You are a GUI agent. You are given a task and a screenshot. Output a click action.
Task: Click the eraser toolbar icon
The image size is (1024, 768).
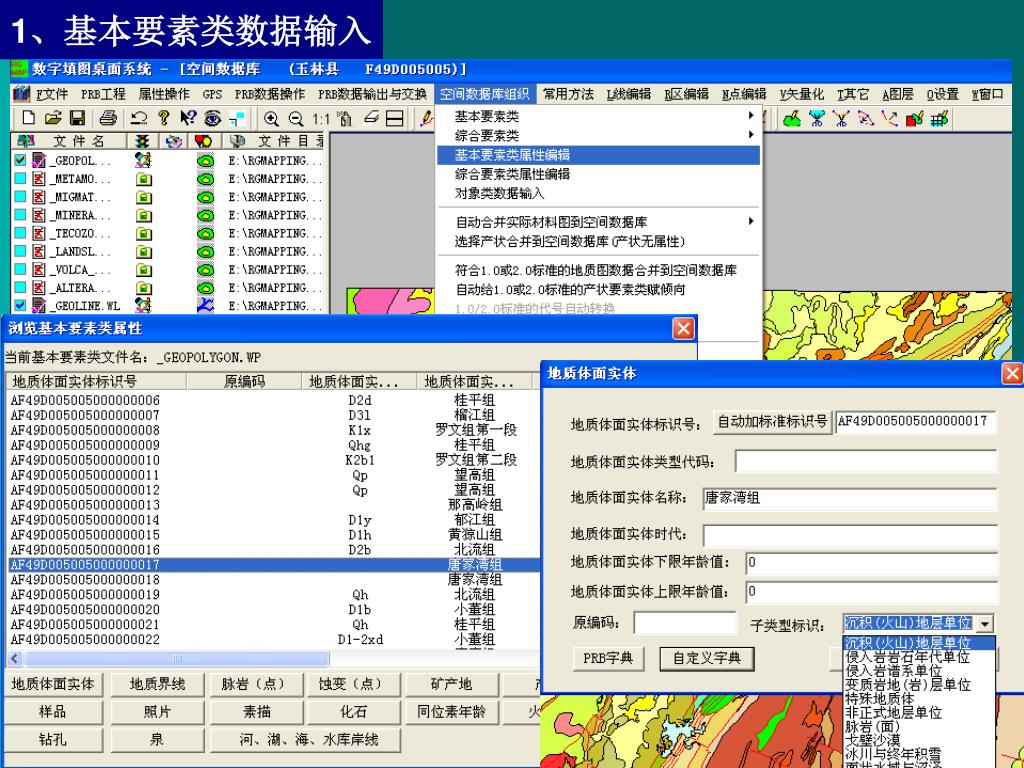pos(372,118)
